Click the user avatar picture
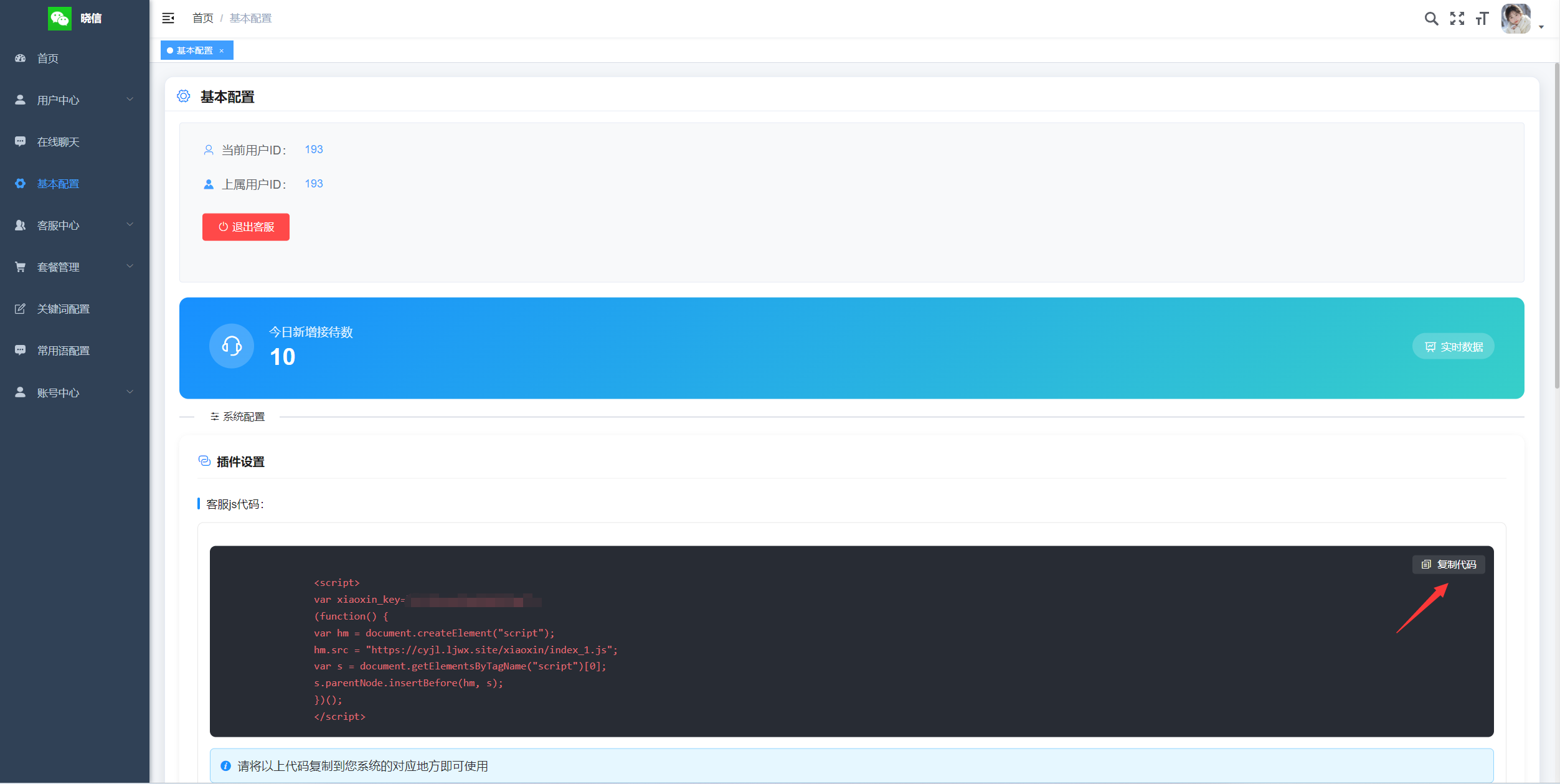 (x=1516, y=18)
